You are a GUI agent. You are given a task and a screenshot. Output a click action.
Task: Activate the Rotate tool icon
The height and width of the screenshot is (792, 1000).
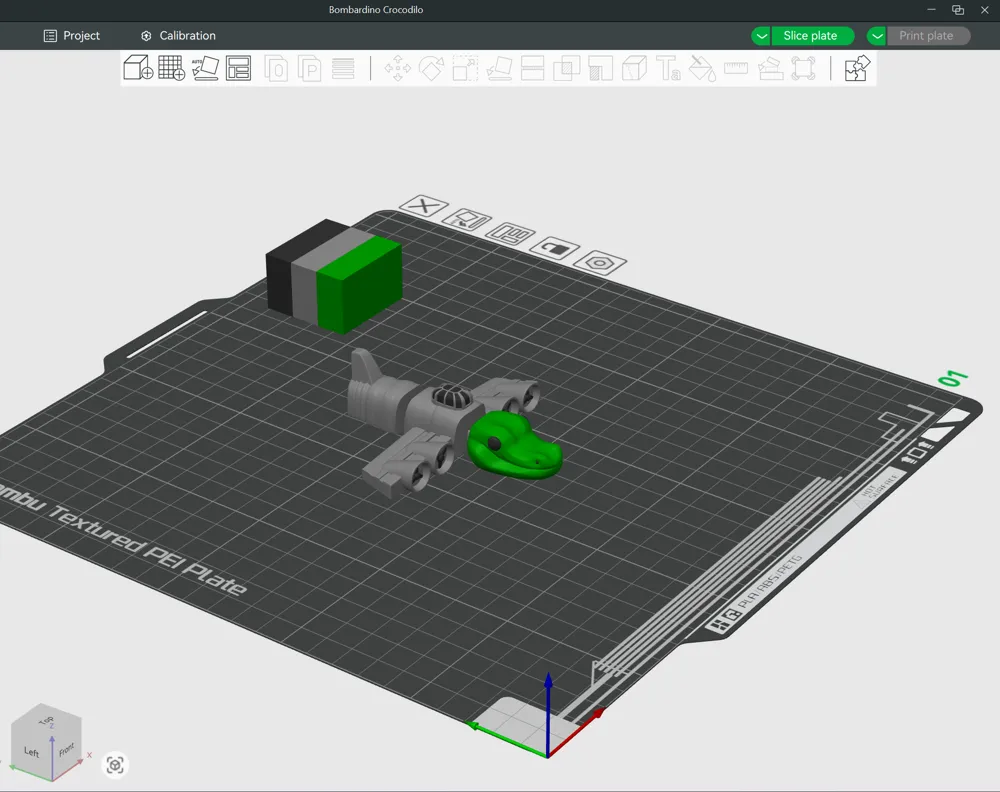(x=431, y=68)
